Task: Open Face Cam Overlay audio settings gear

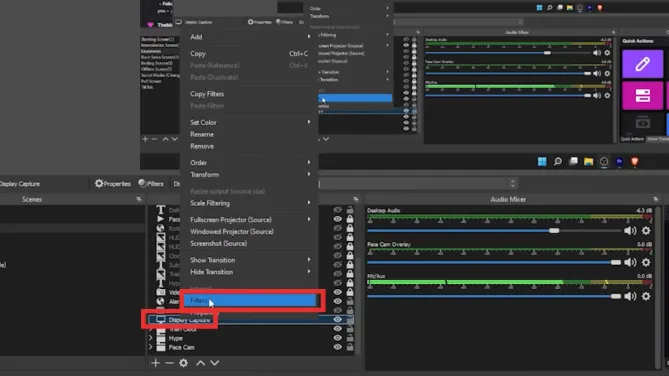Action: [646, 262]
